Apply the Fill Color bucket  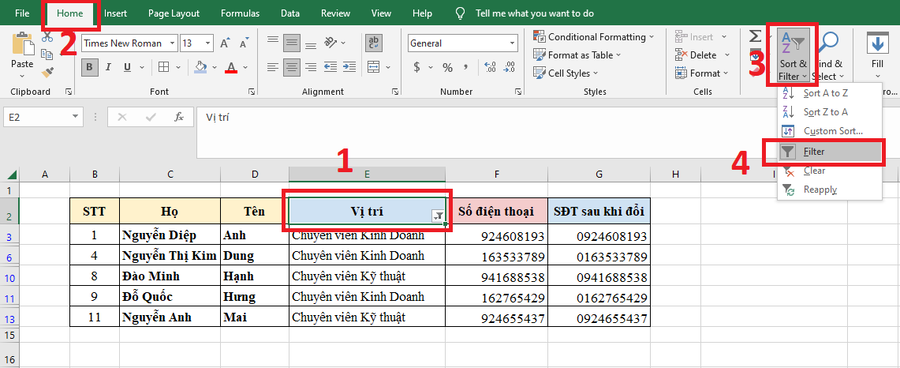[x=200, y=67]
